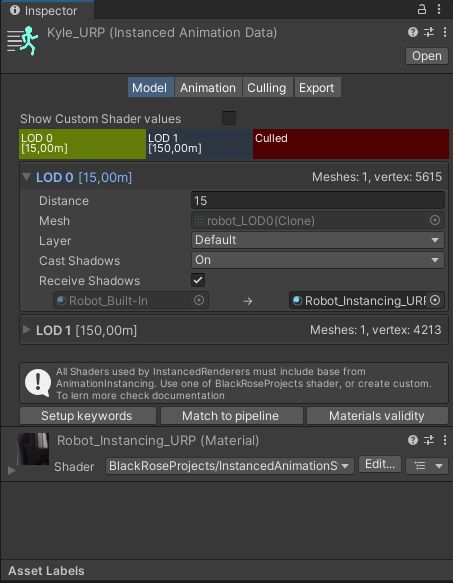
Task: Open the Inspector tab kebab menu
Action: tap(439, 9)
